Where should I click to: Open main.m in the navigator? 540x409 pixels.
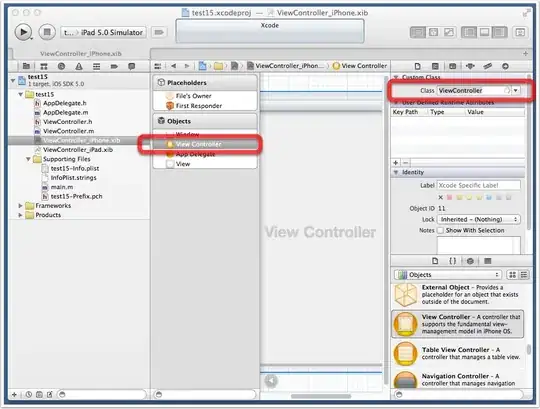coord(62,187)
